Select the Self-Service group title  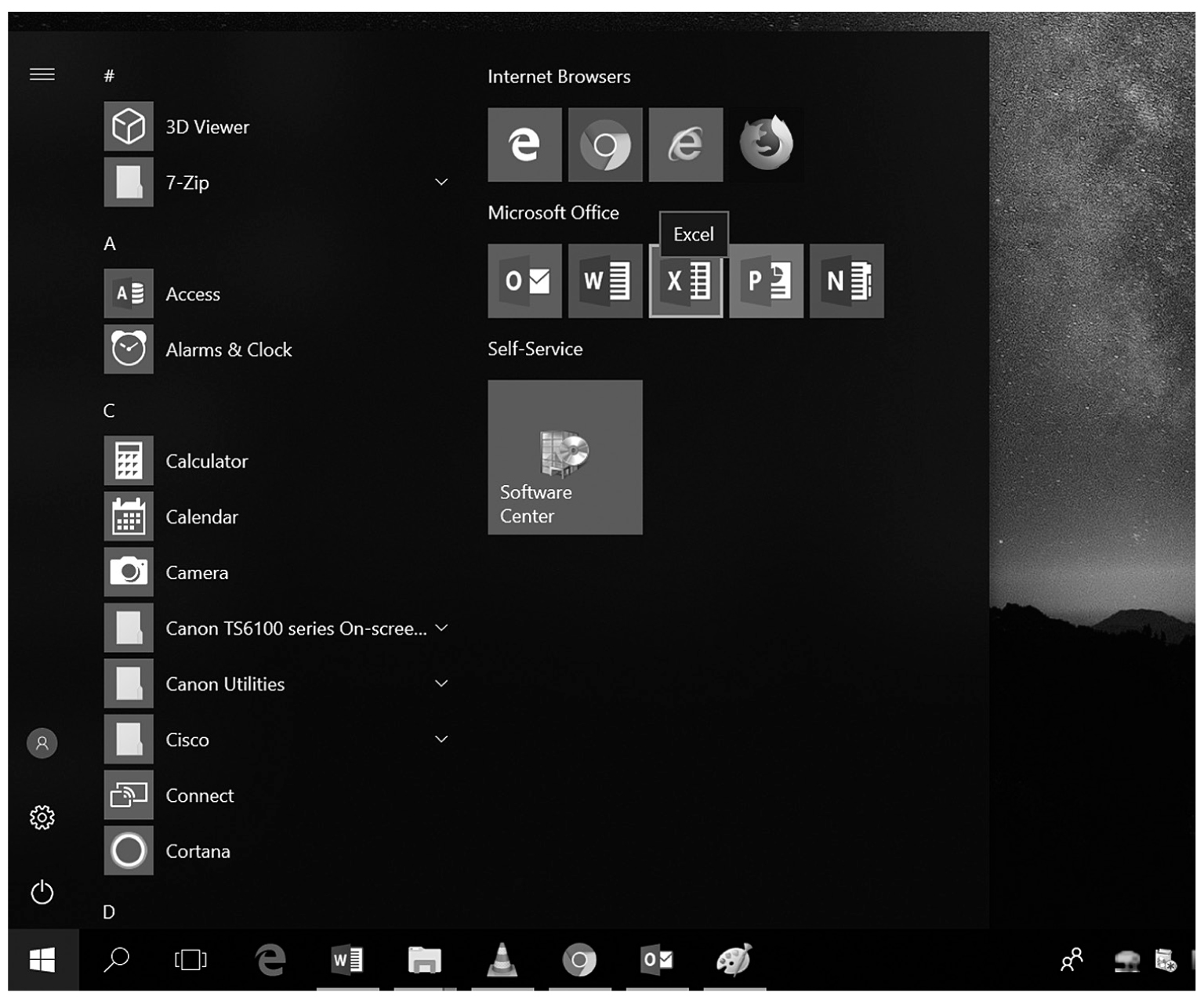pyautogui.click(x=535, y=349)
